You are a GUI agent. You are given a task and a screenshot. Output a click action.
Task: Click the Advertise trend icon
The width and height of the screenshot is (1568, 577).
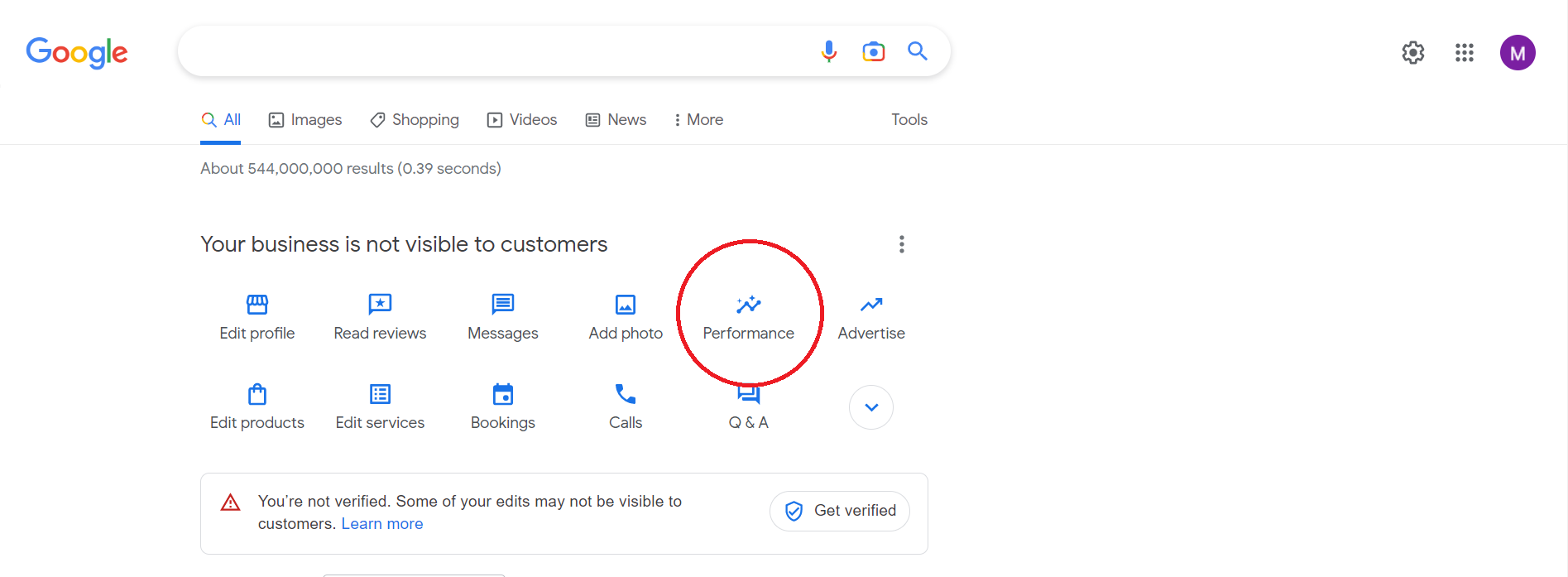[x=870, y=305]
